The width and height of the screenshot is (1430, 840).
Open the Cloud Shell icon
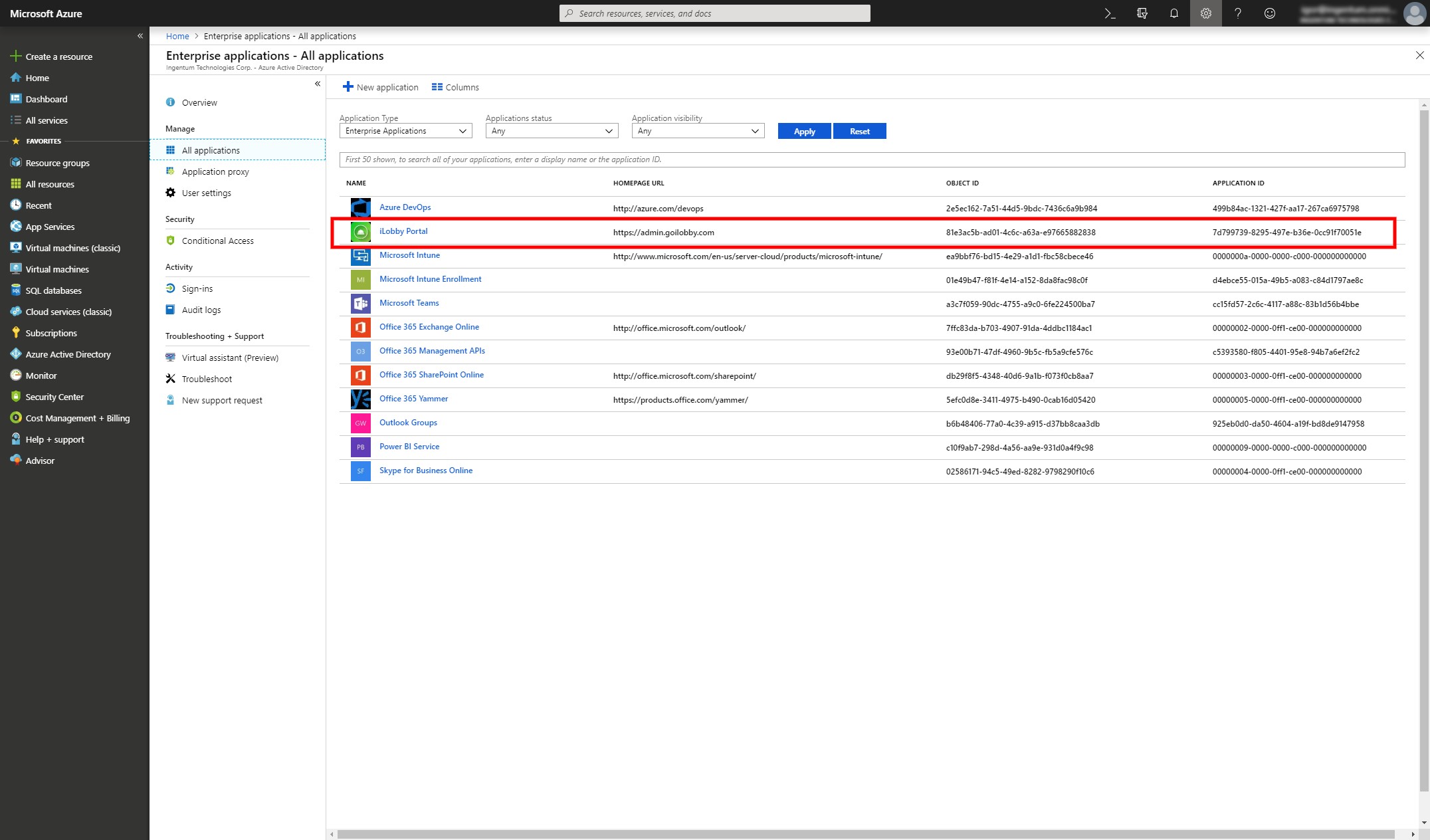(x=1110, y=13)
